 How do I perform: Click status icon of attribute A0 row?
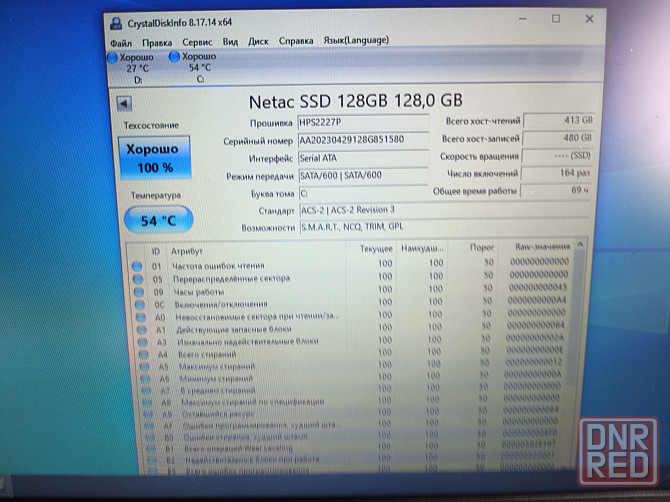click(141, 317)
